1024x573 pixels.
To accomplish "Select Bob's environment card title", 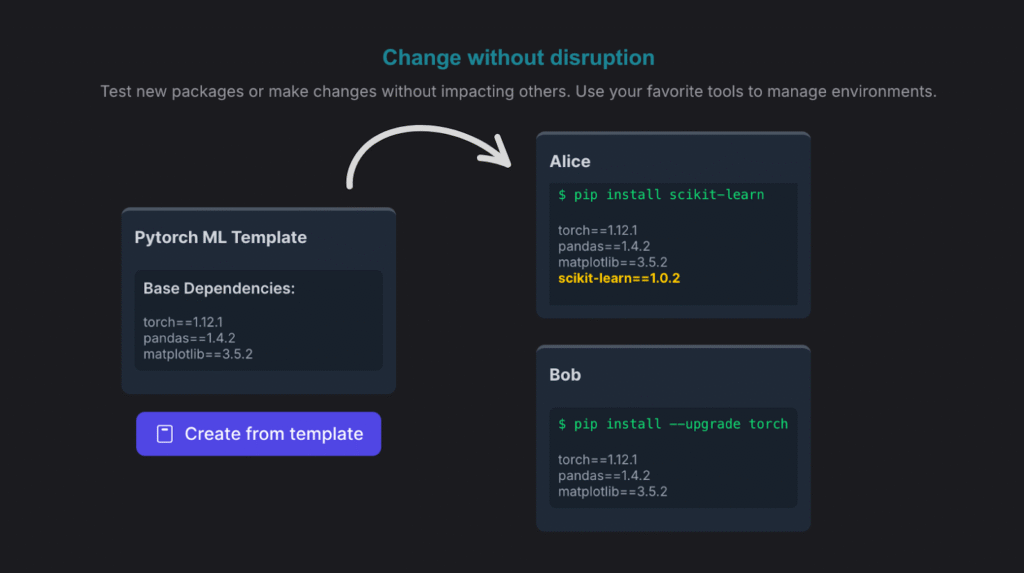I will (x=565, y=375).
